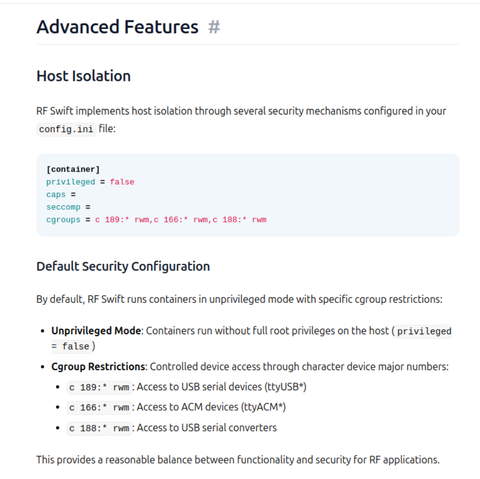
Task: Click the Unprivileged Mode bold text
Action: 96,331
